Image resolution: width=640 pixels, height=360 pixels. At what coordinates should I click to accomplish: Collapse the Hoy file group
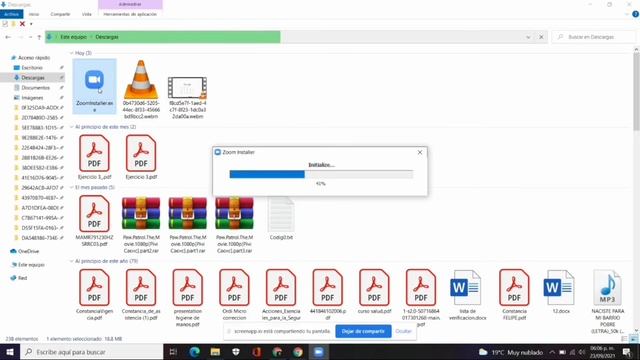[72, 53]
